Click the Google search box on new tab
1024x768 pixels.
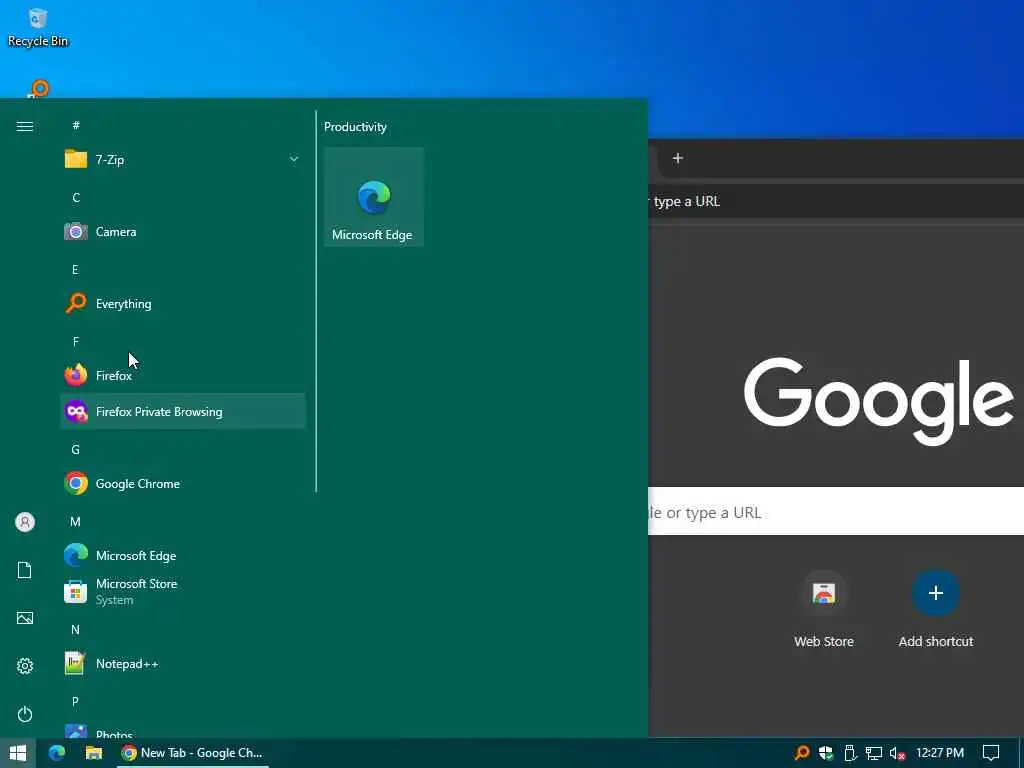click(x=836, y=511)
